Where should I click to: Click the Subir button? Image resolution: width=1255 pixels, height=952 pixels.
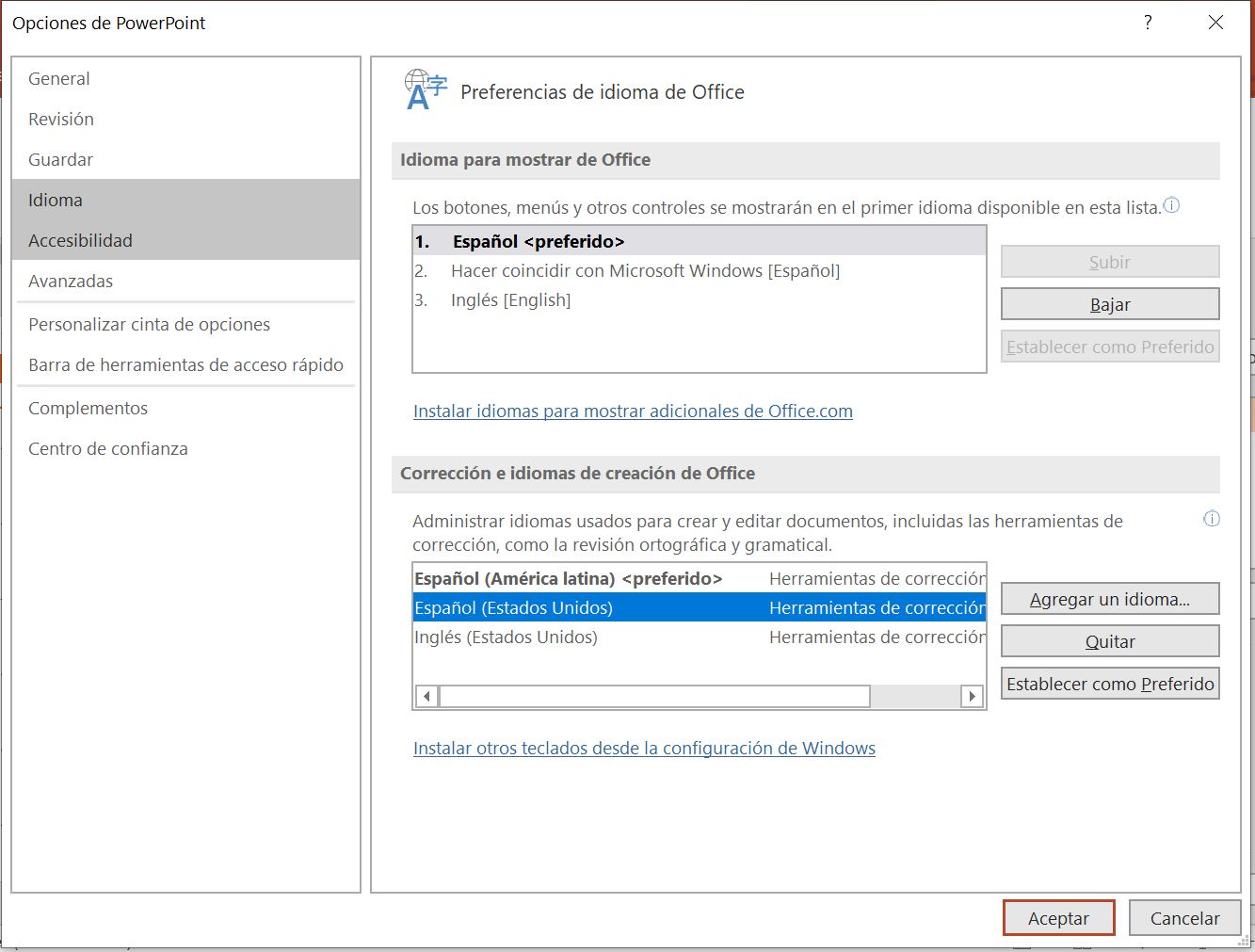[x=1110, y=262]
